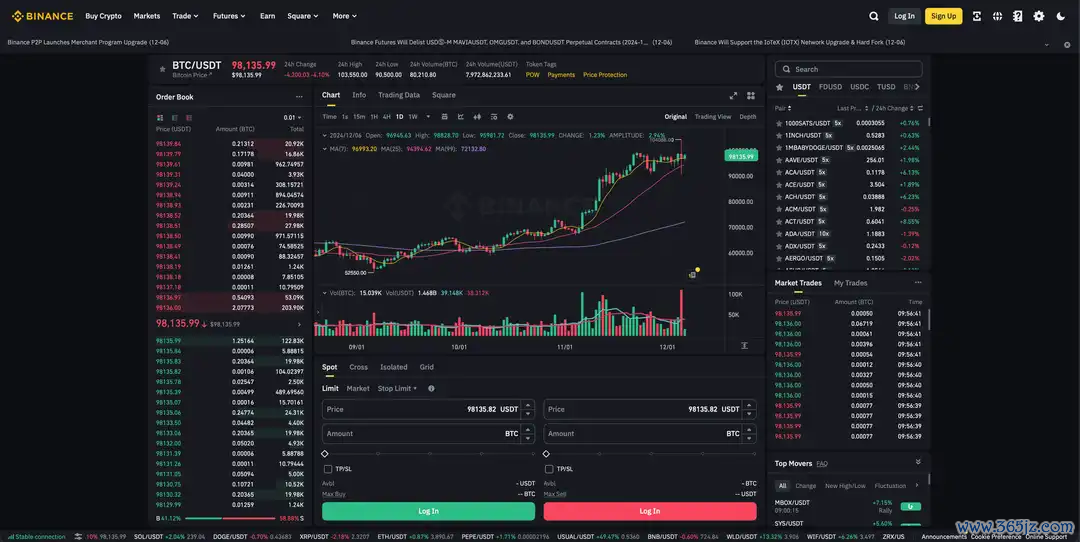1080x542 pixels.
Task: Open the Futures menu dropdown
Action: point(229,16)
